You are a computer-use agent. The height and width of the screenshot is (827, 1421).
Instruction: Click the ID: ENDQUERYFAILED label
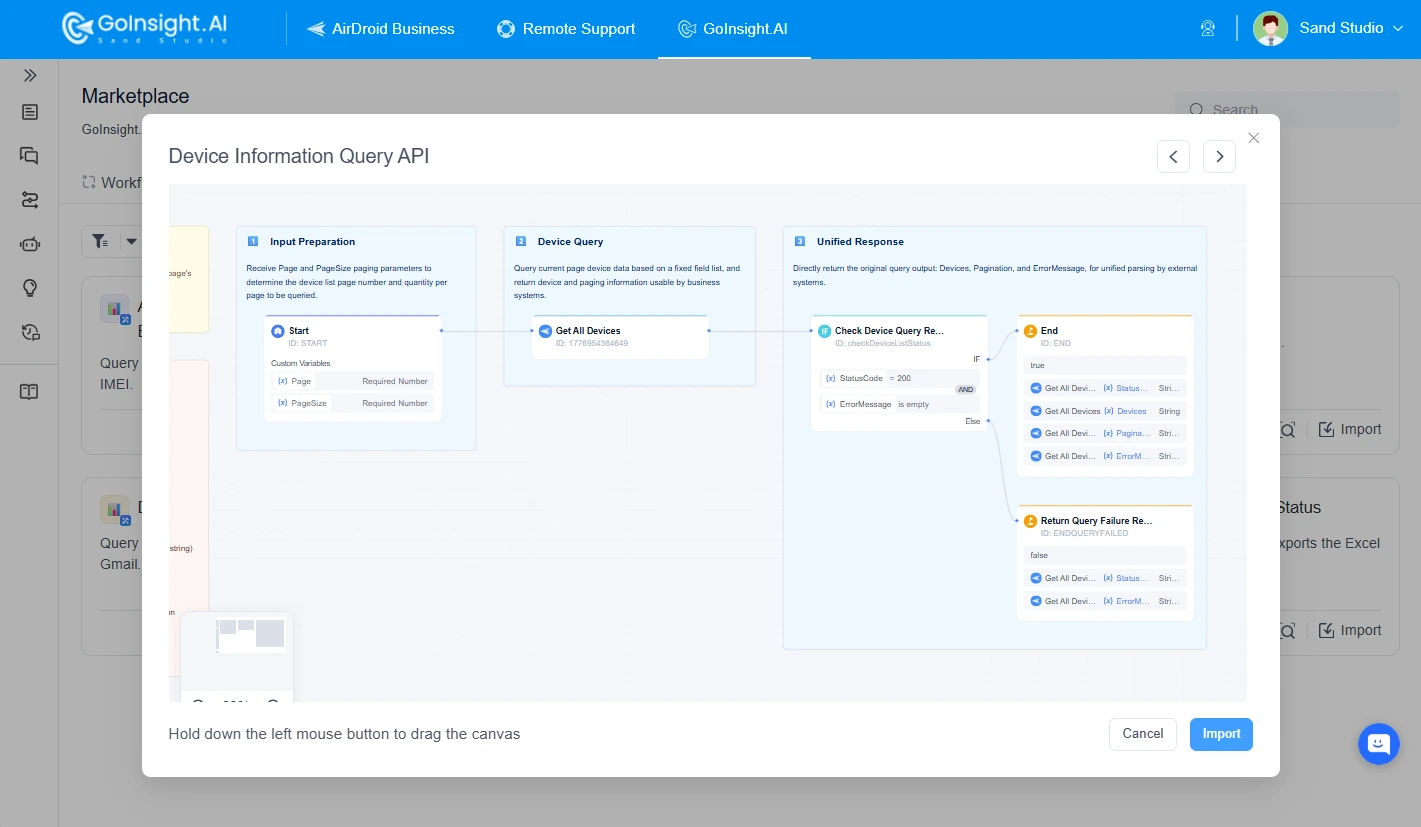pyautogui.click(x=1084, y=533)
